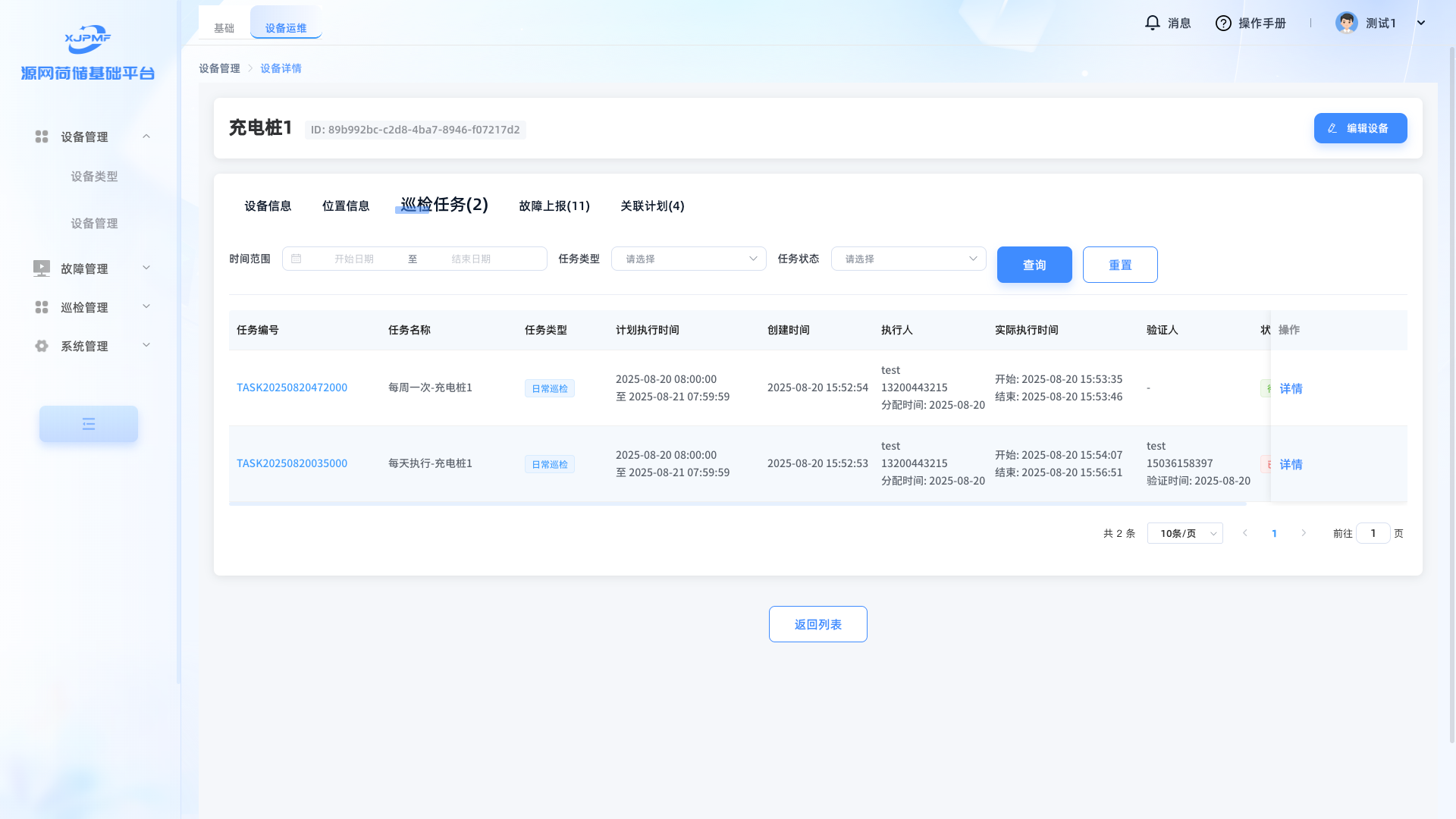Viewport: 1456px width, 819px height.
Task: Click the calendar icon in date range
Action: (x=297, y=259)
